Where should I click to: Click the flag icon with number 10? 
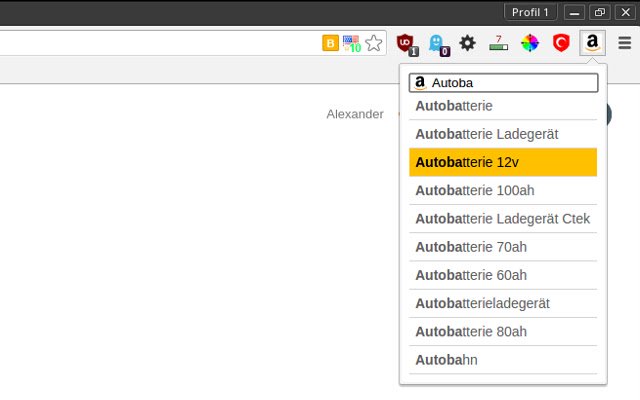352,44
